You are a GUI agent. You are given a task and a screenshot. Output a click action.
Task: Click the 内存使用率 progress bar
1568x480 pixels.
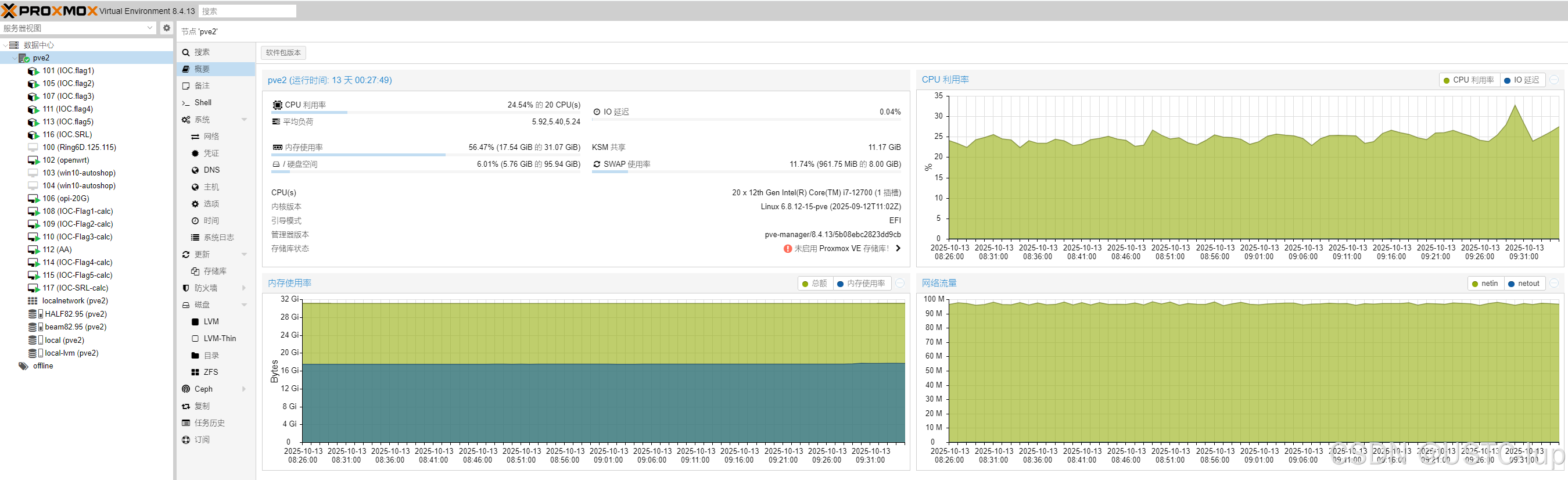(426, 155)
